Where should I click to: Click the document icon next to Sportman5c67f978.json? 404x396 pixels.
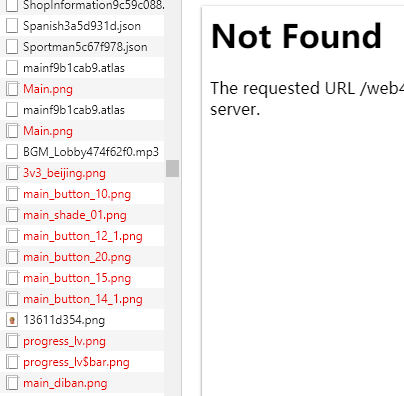tap(12, 47)
